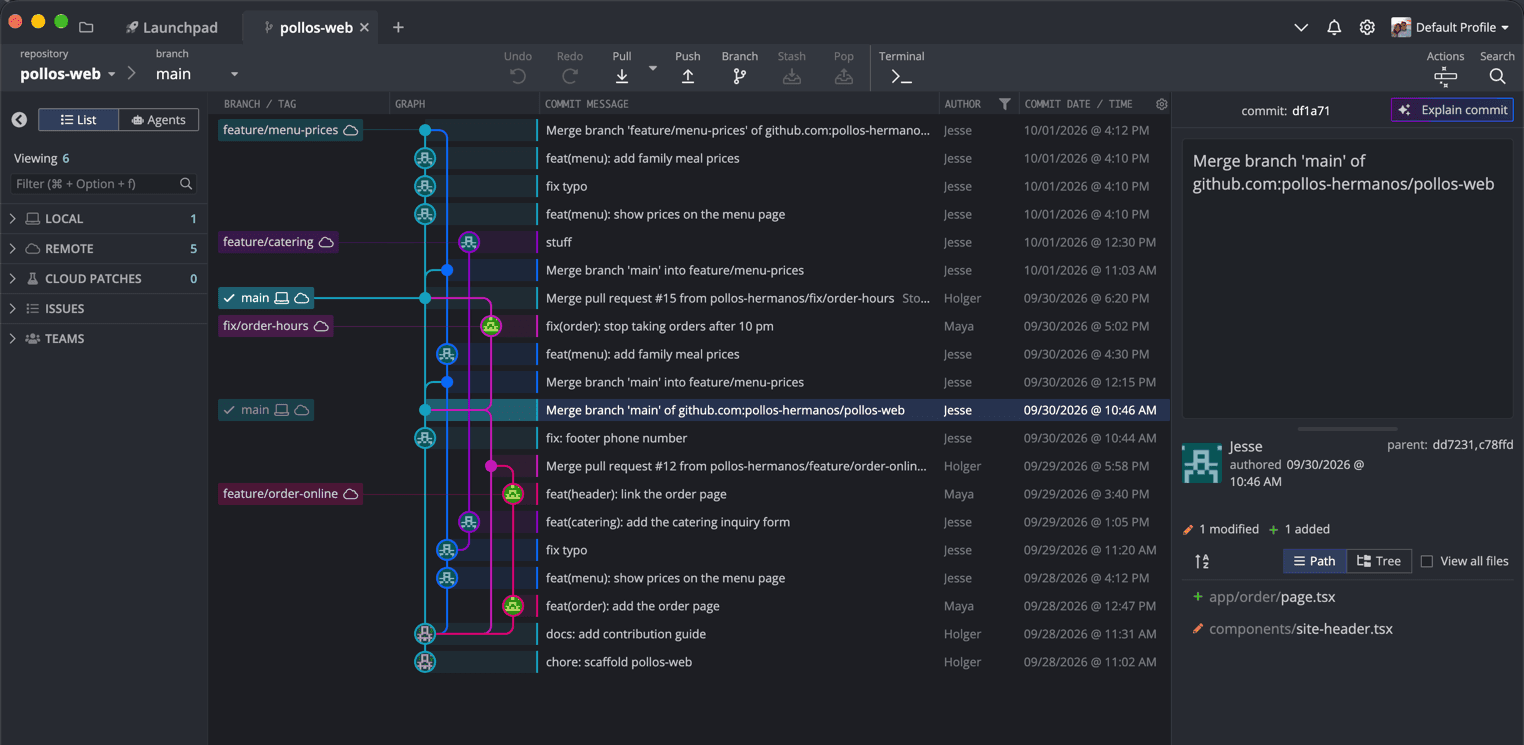
Task: Focus the branch Filter input field
Action: 104,184
